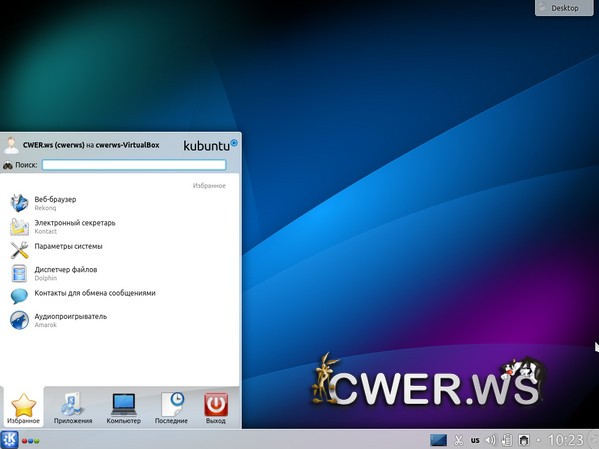The height and width of the screenshot is (449, 599).
Task: Click the 10:23 clock
Action: (565, 440)
